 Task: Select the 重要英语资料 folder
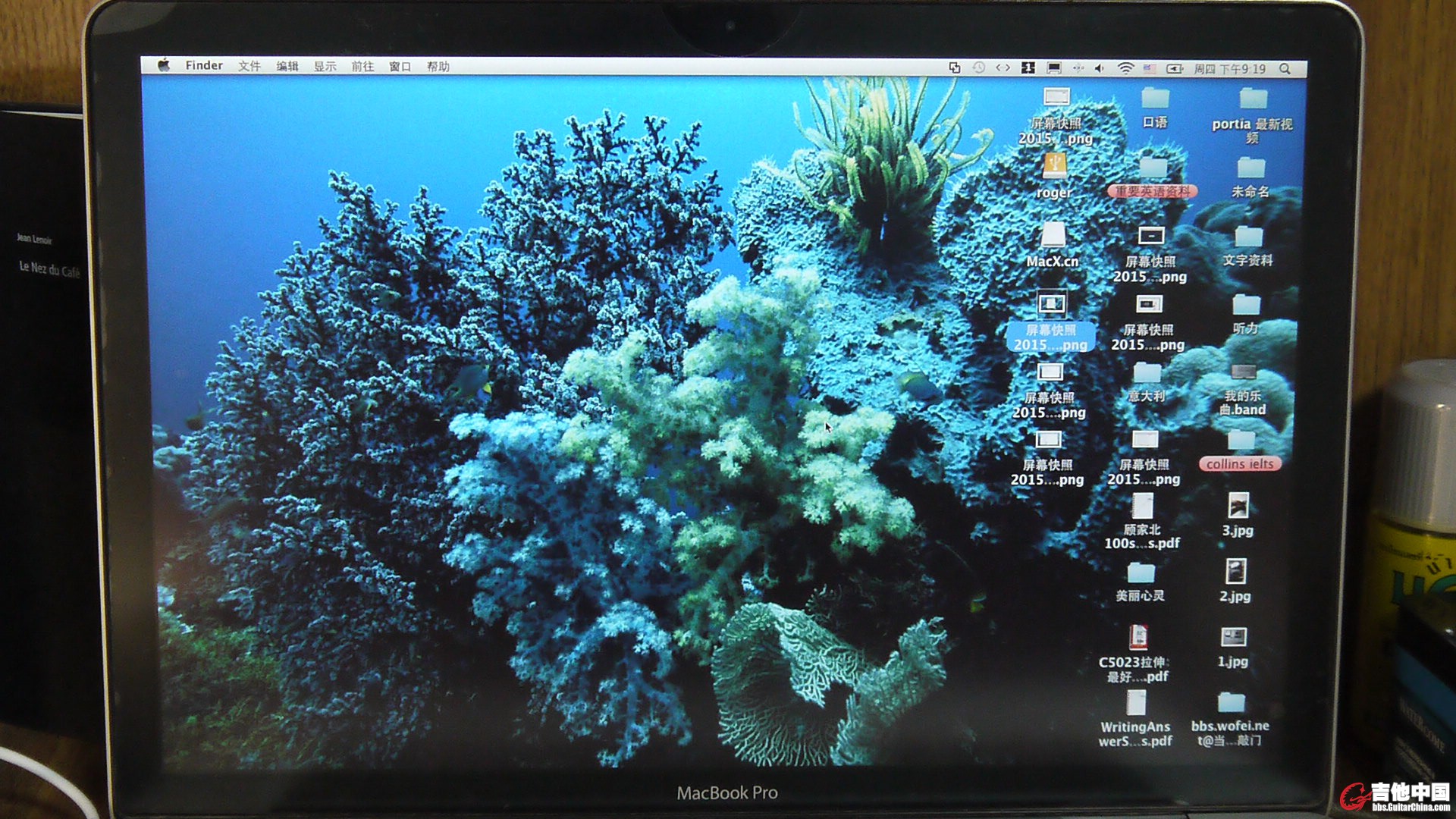click(x=1153, y=167)
